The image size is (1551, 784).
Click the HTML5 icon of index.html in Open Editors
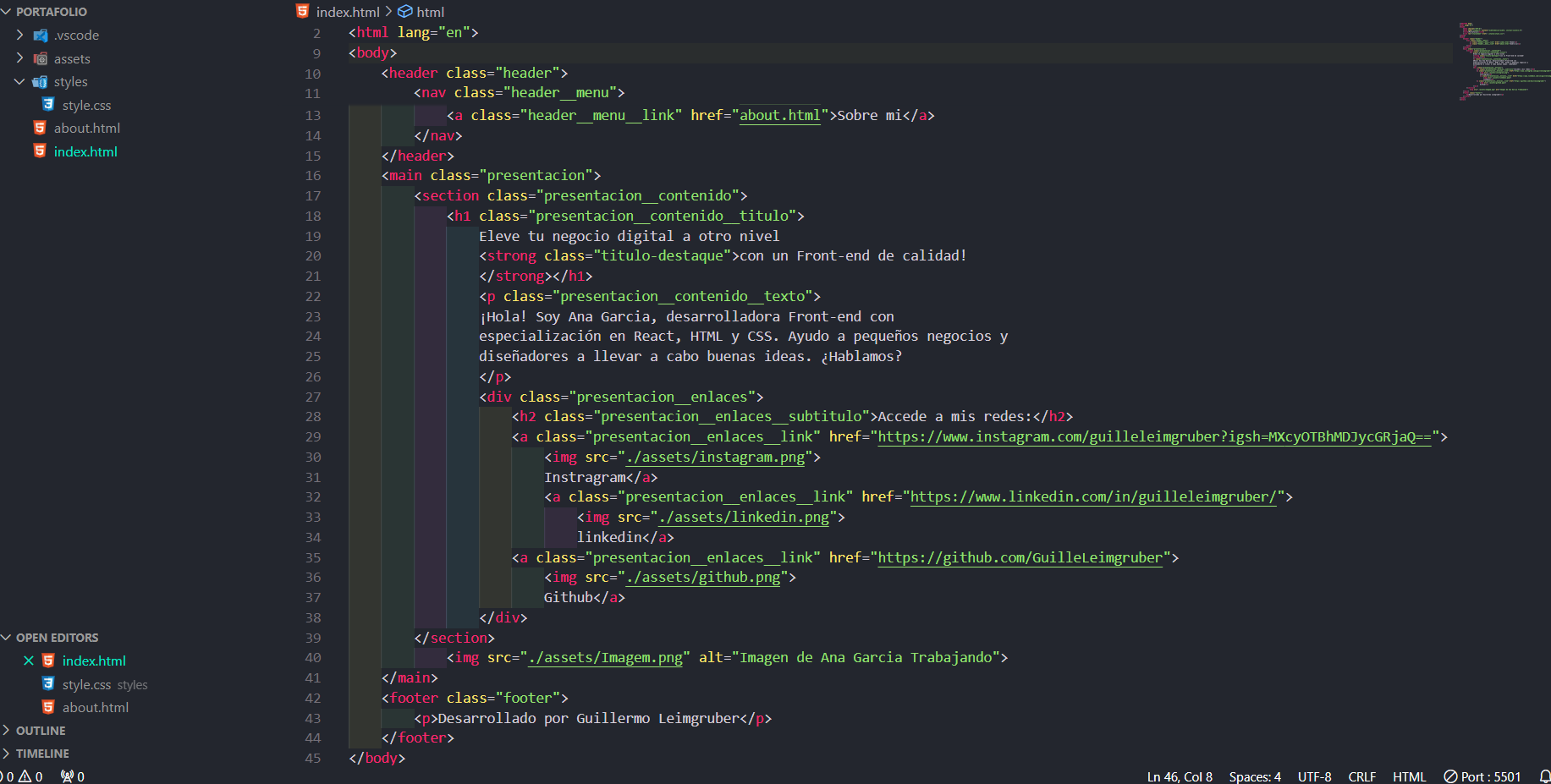(x=48, y=661)
